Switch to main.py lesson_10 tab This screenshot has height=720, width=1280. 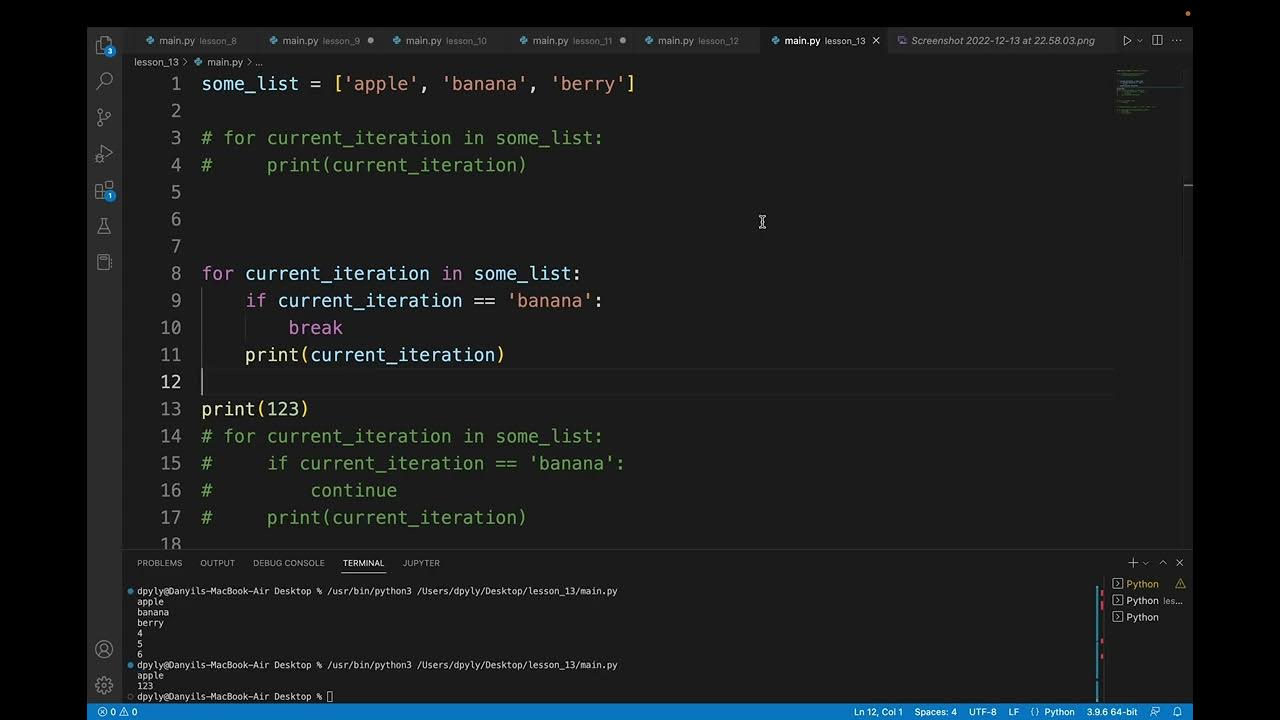coord(439,40)
